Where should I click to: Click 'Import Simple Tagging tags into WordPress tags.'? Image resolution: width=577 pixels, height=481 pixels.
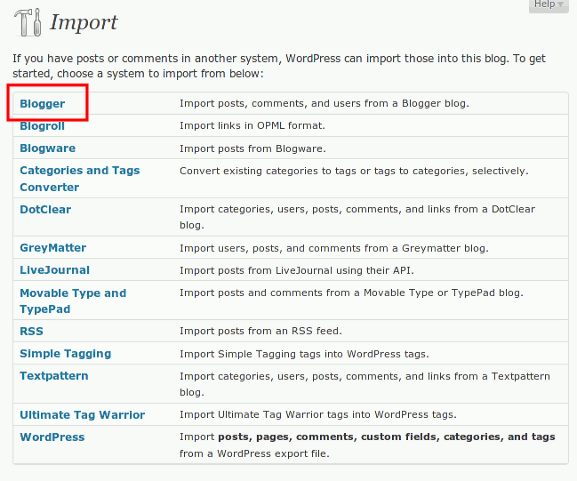click(304, 354)
